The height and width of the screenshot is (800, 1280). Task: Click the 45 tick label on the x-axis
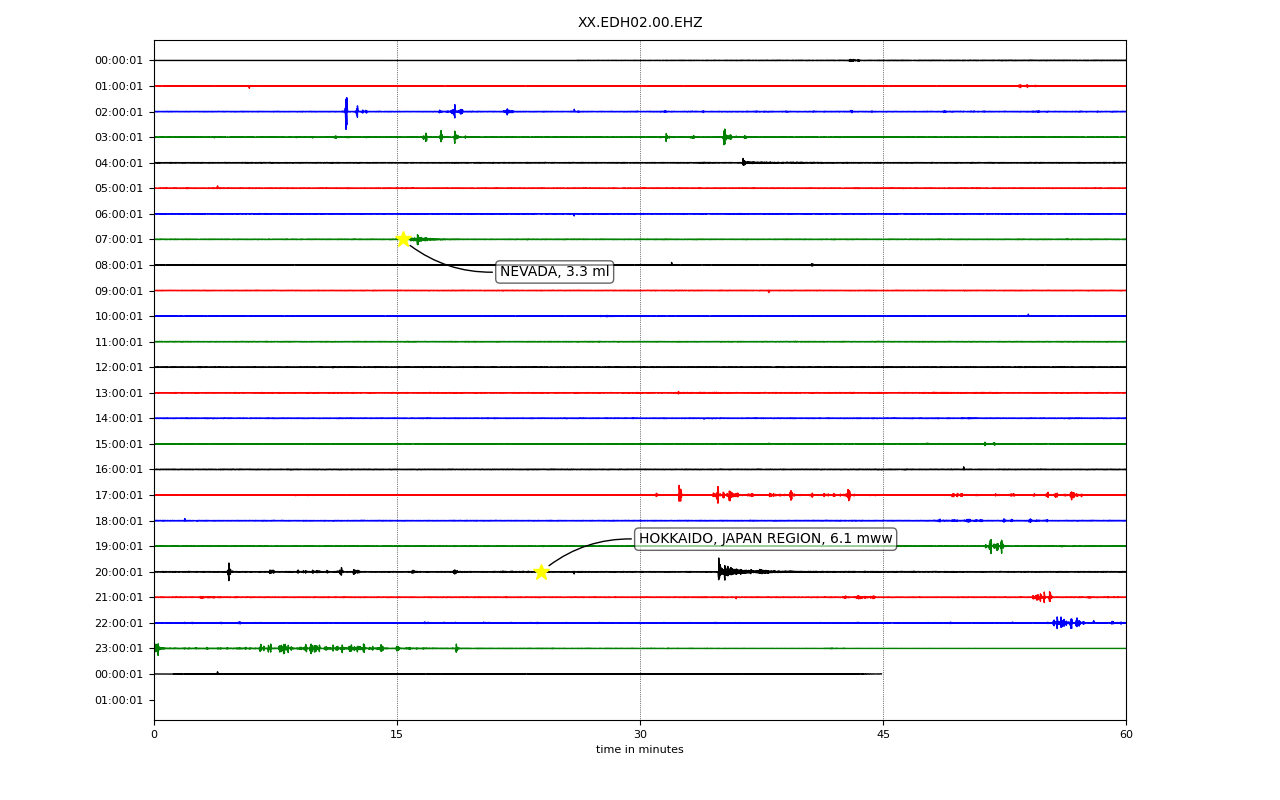tap(883, 734)
